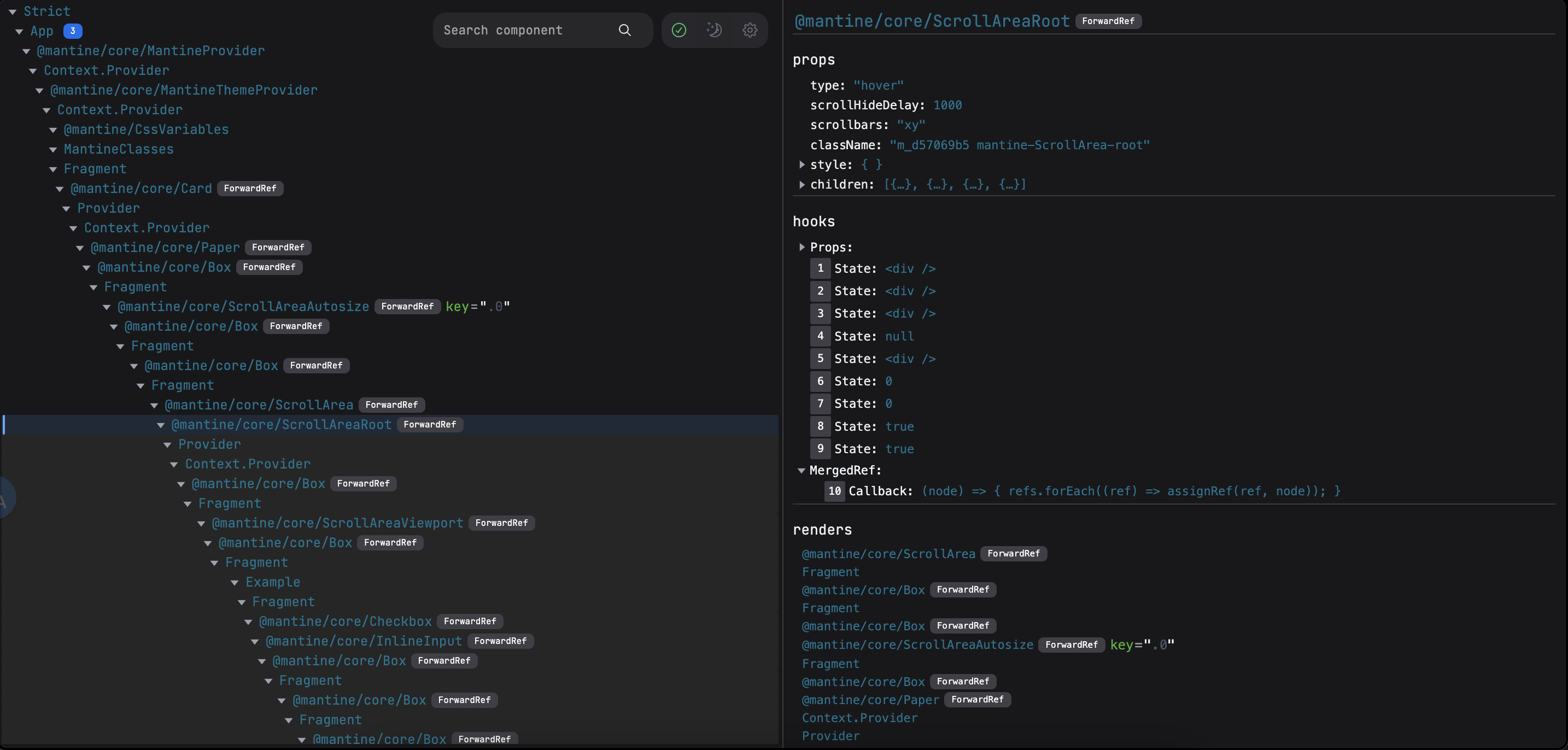Collapse the MergedRef hook entry
The height and width of the screenshot is (750, 1568).
click(801, 471)
